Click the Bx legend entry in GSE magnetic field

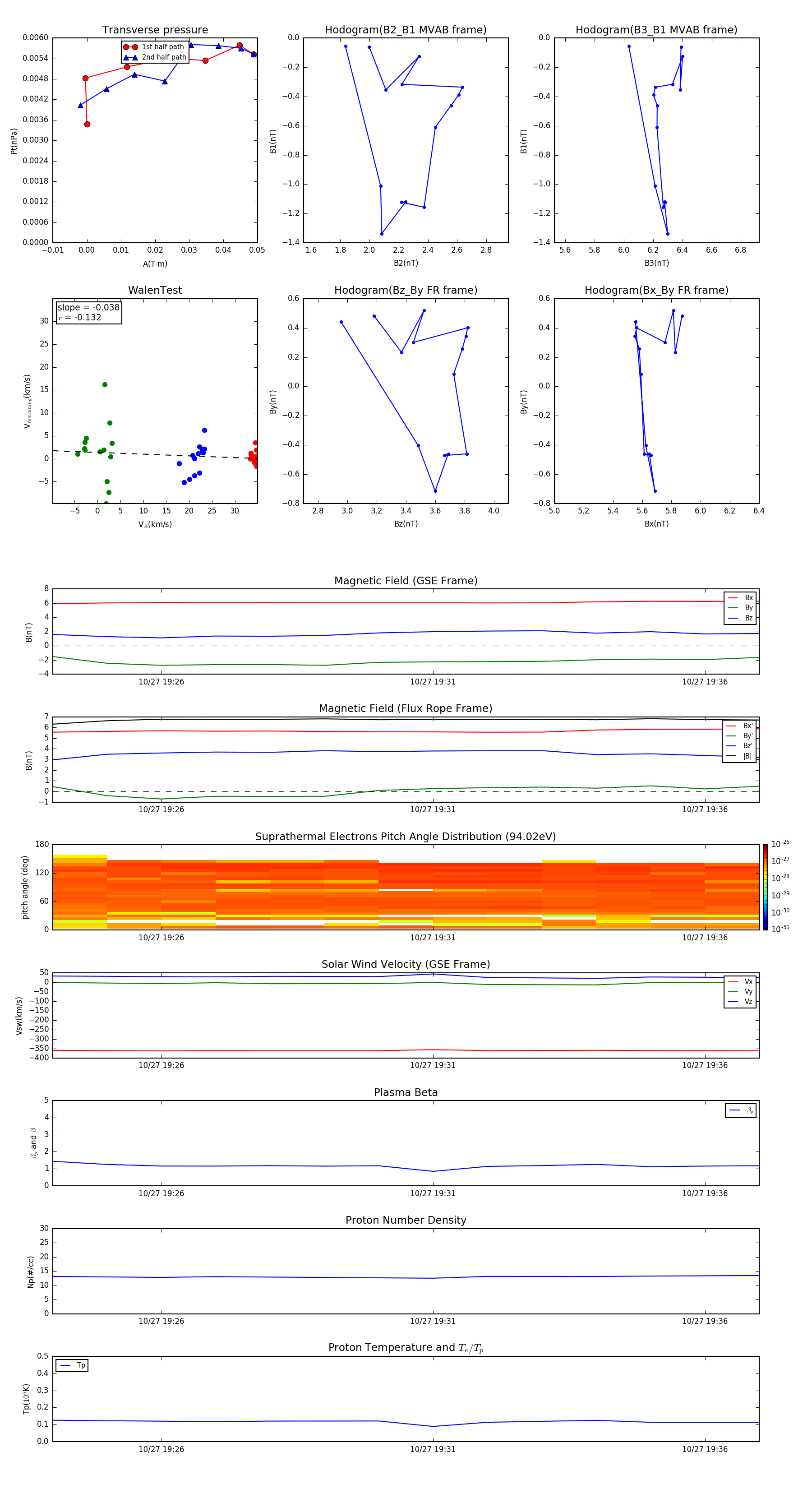(x=740, y=598)
